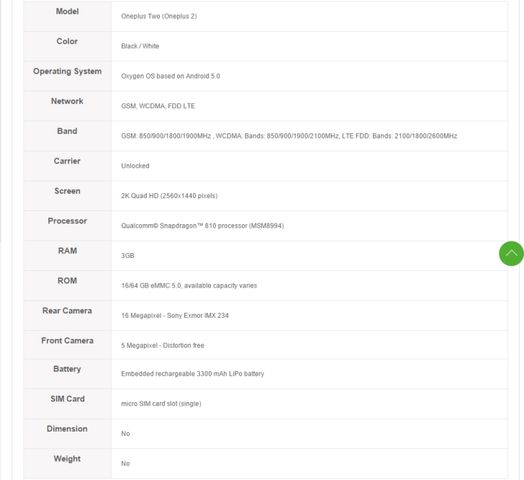
Task: Click the 3300 mAh battery description
Action: [192, 373]
